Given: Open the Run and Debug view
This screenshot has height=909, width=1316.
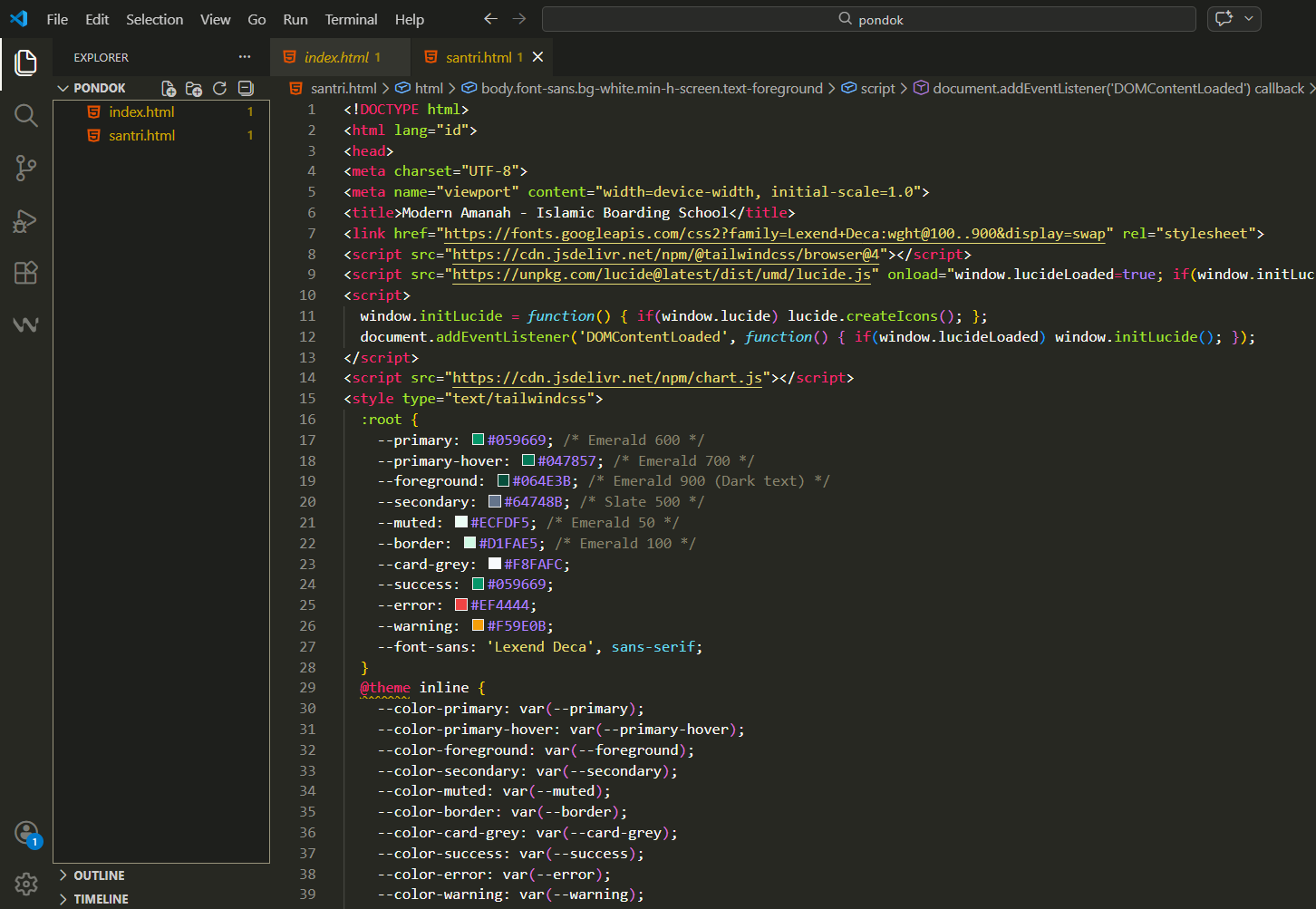Looking at the screenshot, I should point(25,221).
